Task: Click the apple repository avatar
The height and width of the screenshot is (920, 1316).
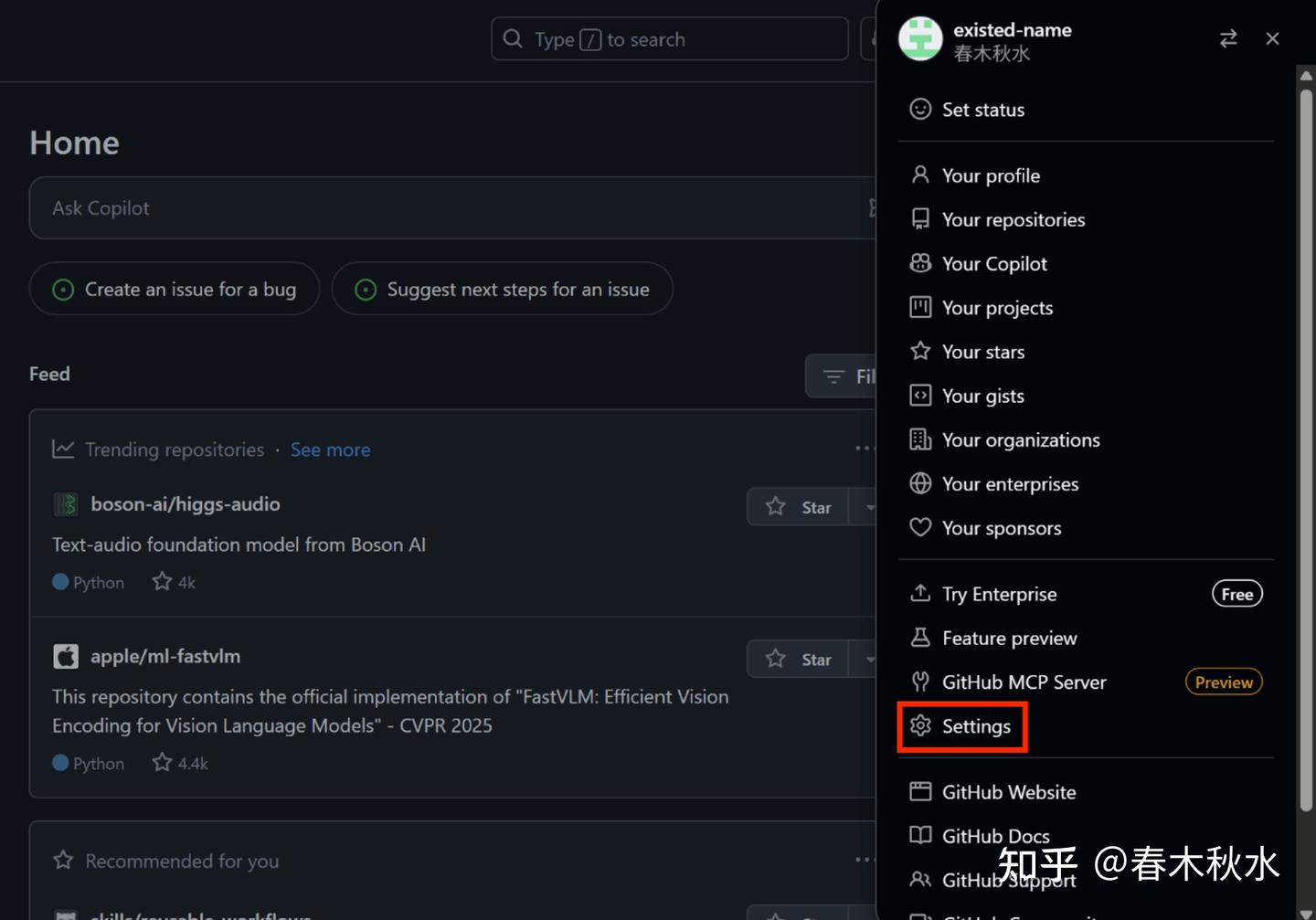Action: click(66, 656)
